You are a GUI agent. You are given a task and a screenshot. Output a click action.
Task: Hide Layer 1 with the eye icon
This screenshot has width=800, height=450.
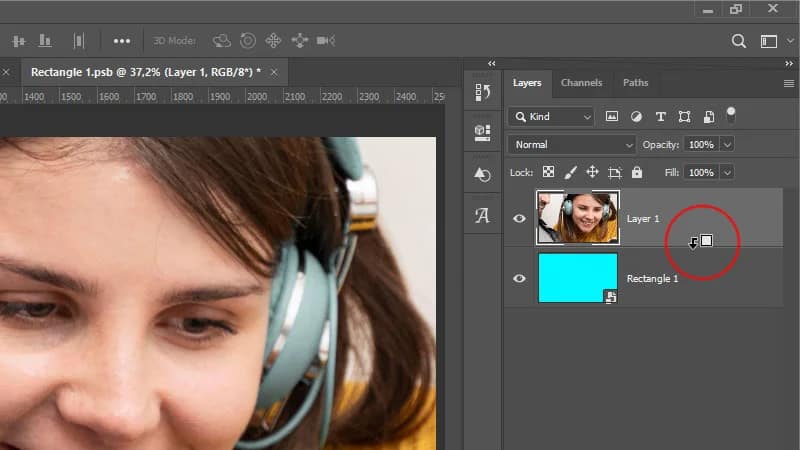[519, 218]
